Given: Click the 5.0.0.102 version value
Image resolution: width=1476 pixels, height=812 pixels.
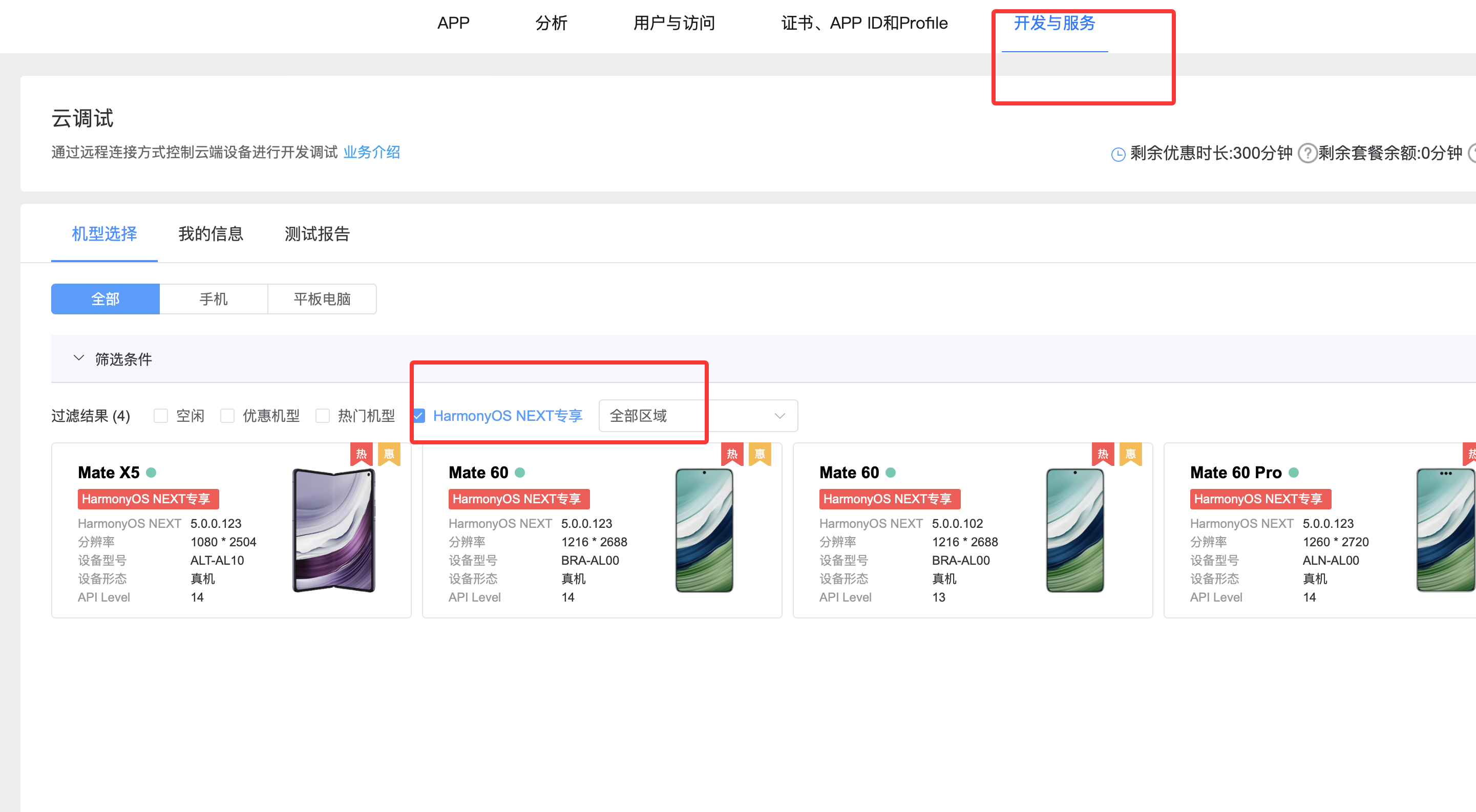Looking at the screenshot, I should pyautogui.click(x=957, y=523).
